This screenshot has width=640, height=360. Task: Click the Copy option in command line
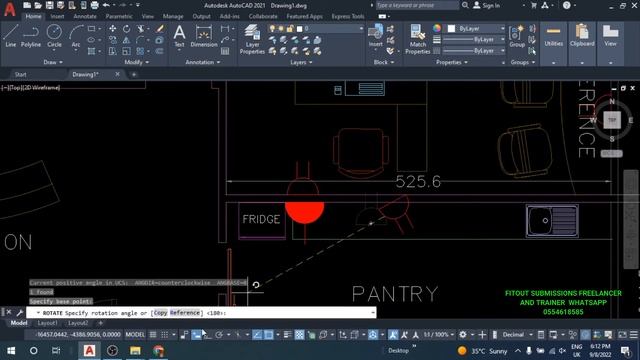pyautogui.click(x=160, y=313)
